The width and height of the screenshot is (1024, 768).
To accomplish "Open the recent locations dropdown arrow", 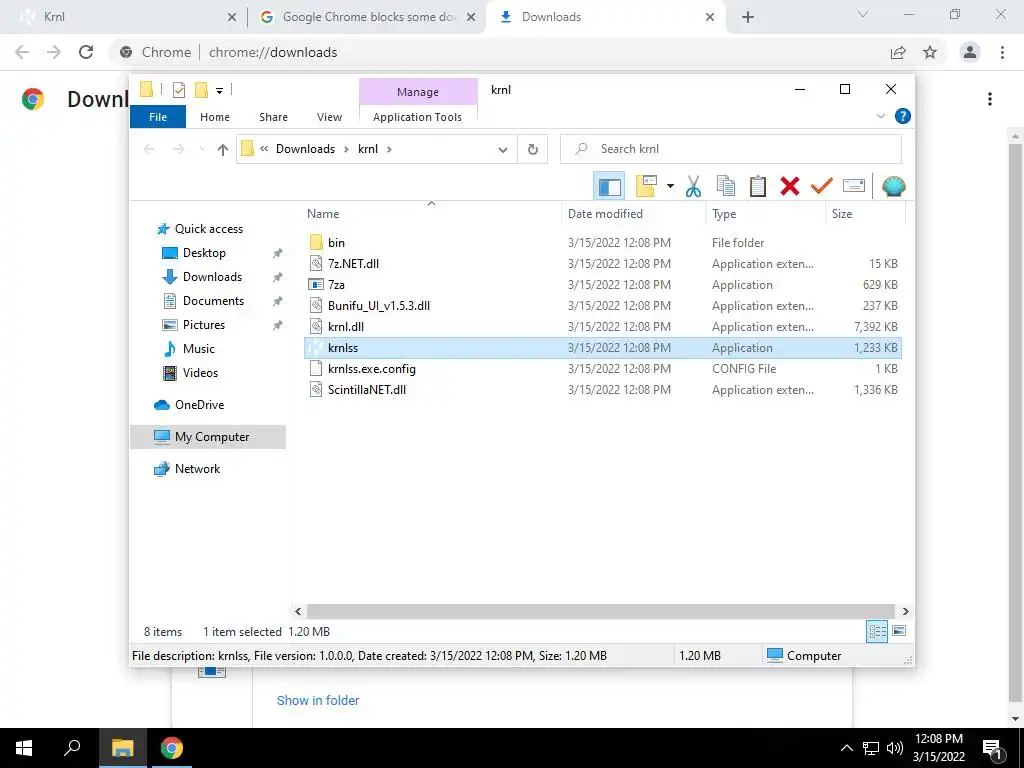I will click(202, 150).
